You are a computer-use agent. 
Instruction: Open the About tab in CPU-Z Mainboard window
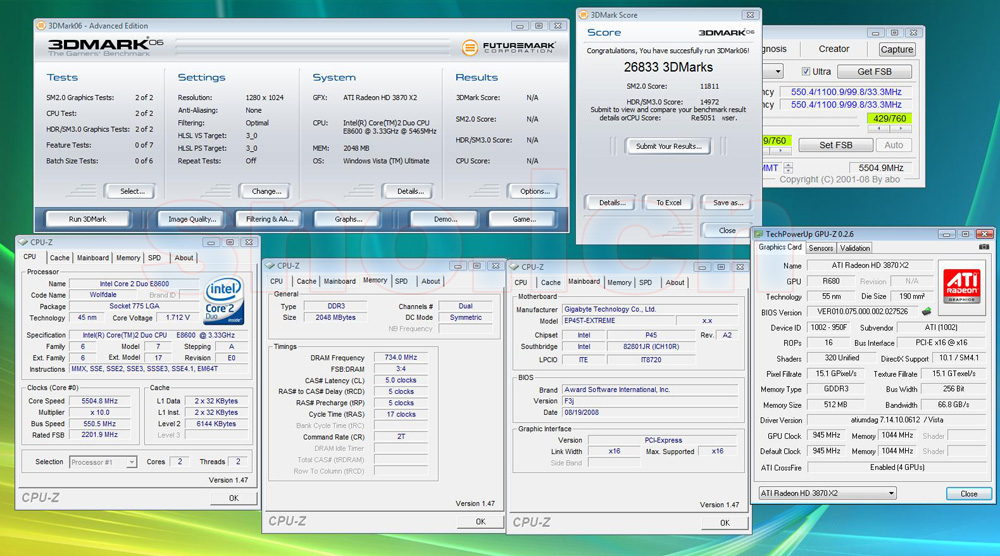click(x=675, y=282)
